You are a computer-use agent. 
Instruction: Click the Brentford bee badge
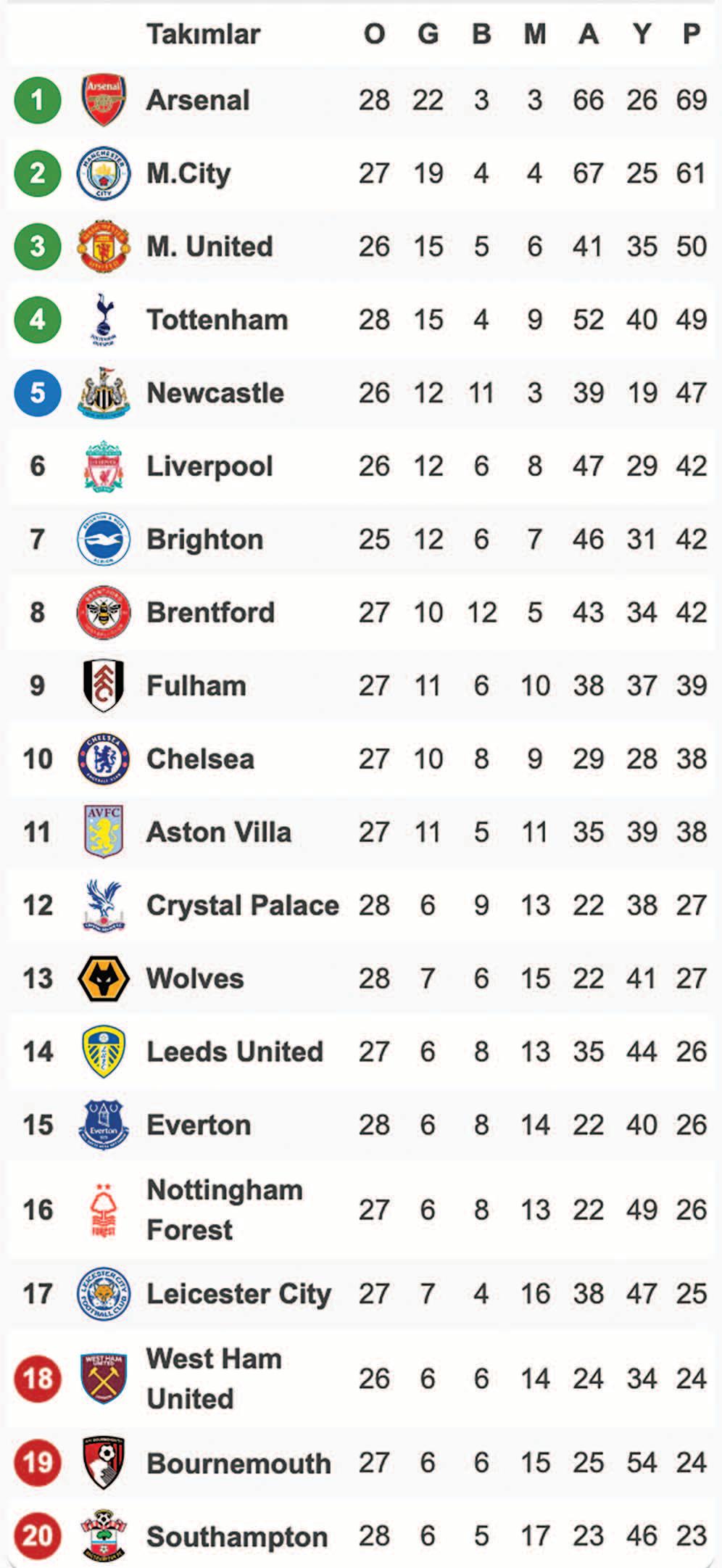(x=104, y=612)
